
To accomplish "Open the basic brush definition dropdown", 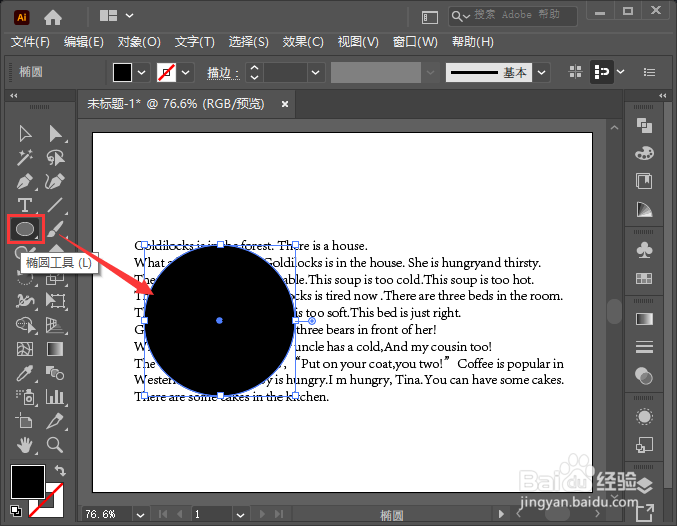I will (x=541, y=72).
